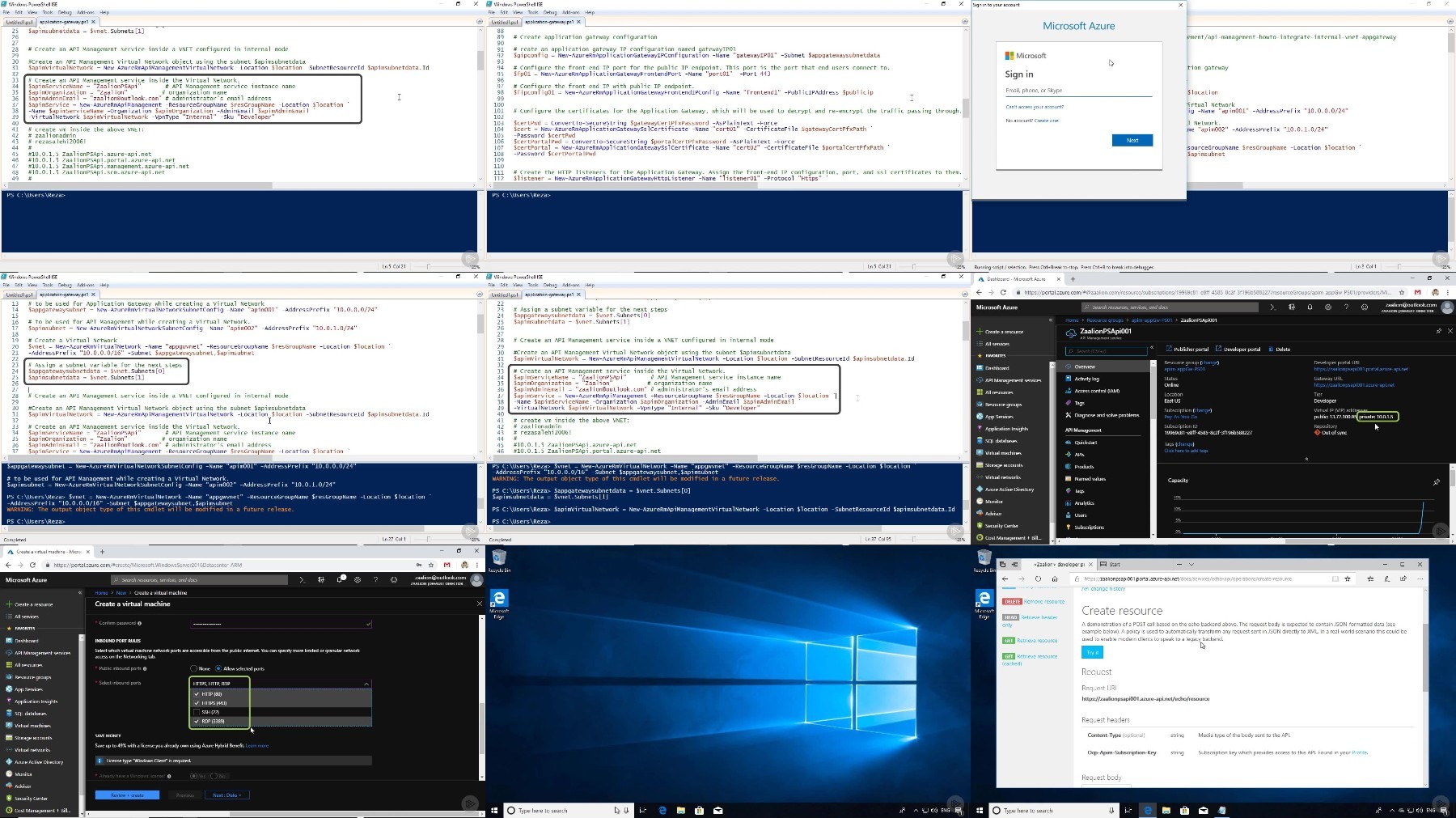Click Review + create button
The width and height of the screenshot is (1456, 818).
pos(127,795)
